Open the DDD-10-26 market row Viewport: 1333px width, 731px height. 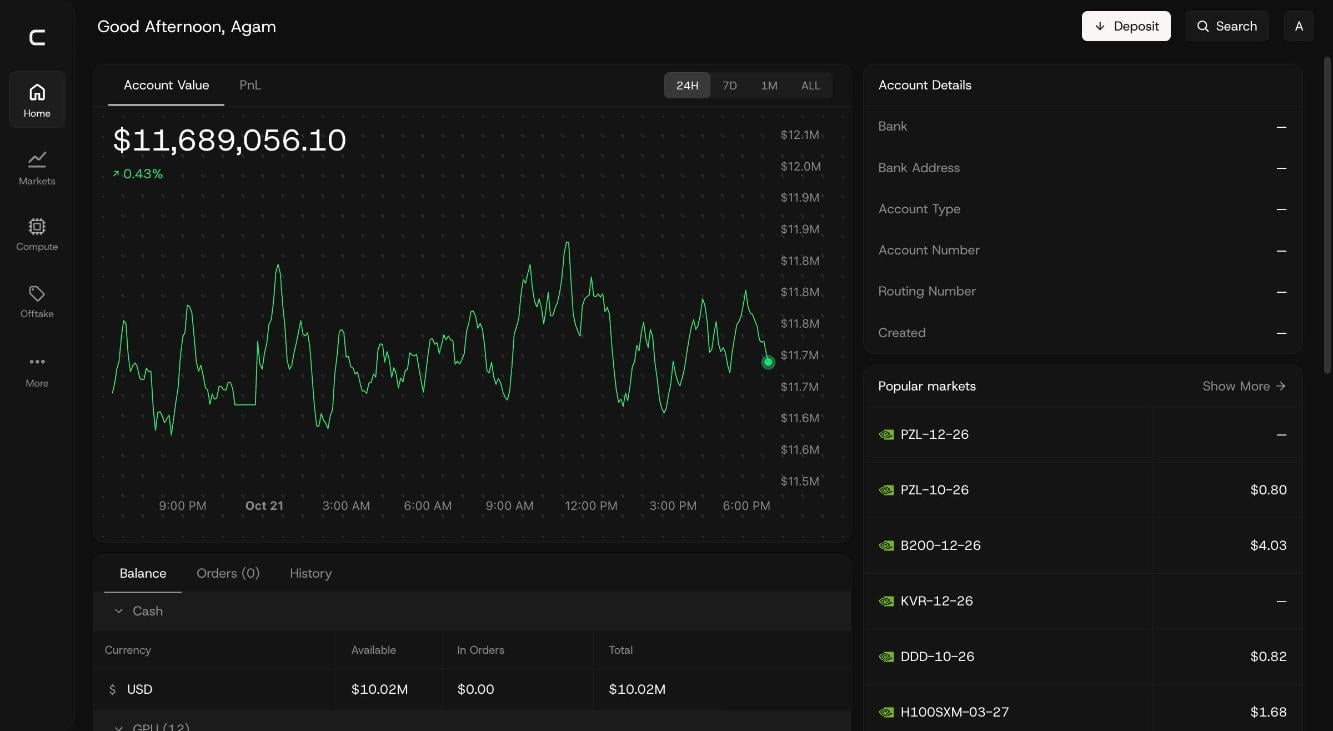tap(1082, 657)
